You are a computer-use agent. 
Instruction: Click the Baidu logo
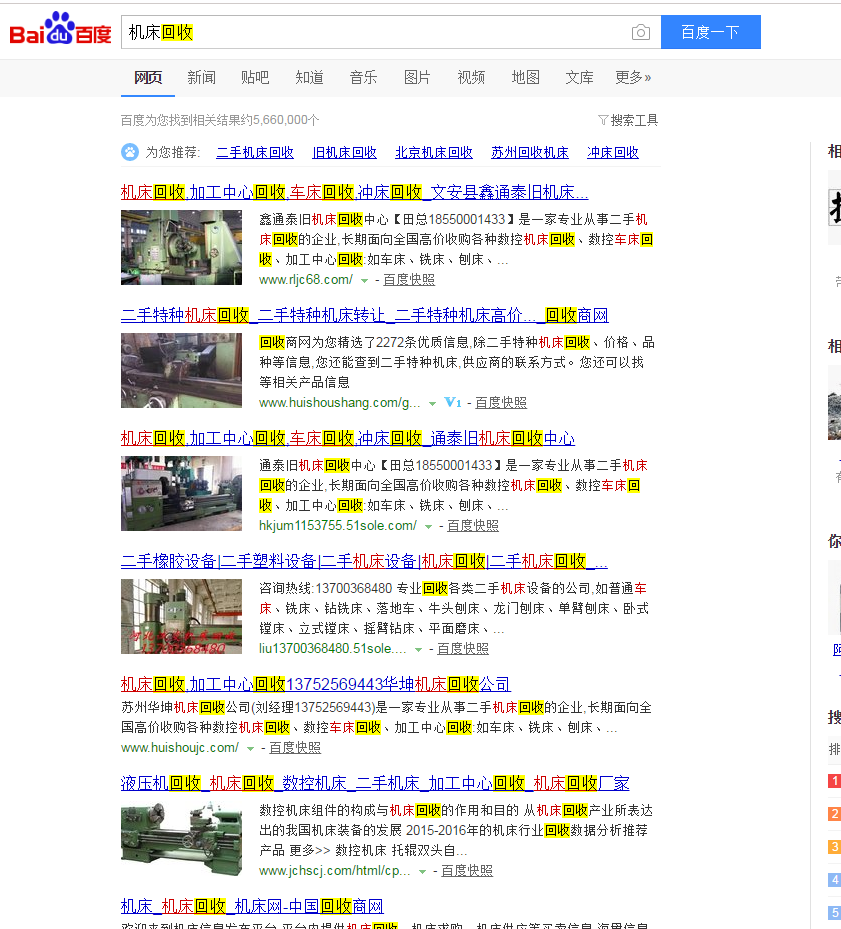click(x=60, y=28)
